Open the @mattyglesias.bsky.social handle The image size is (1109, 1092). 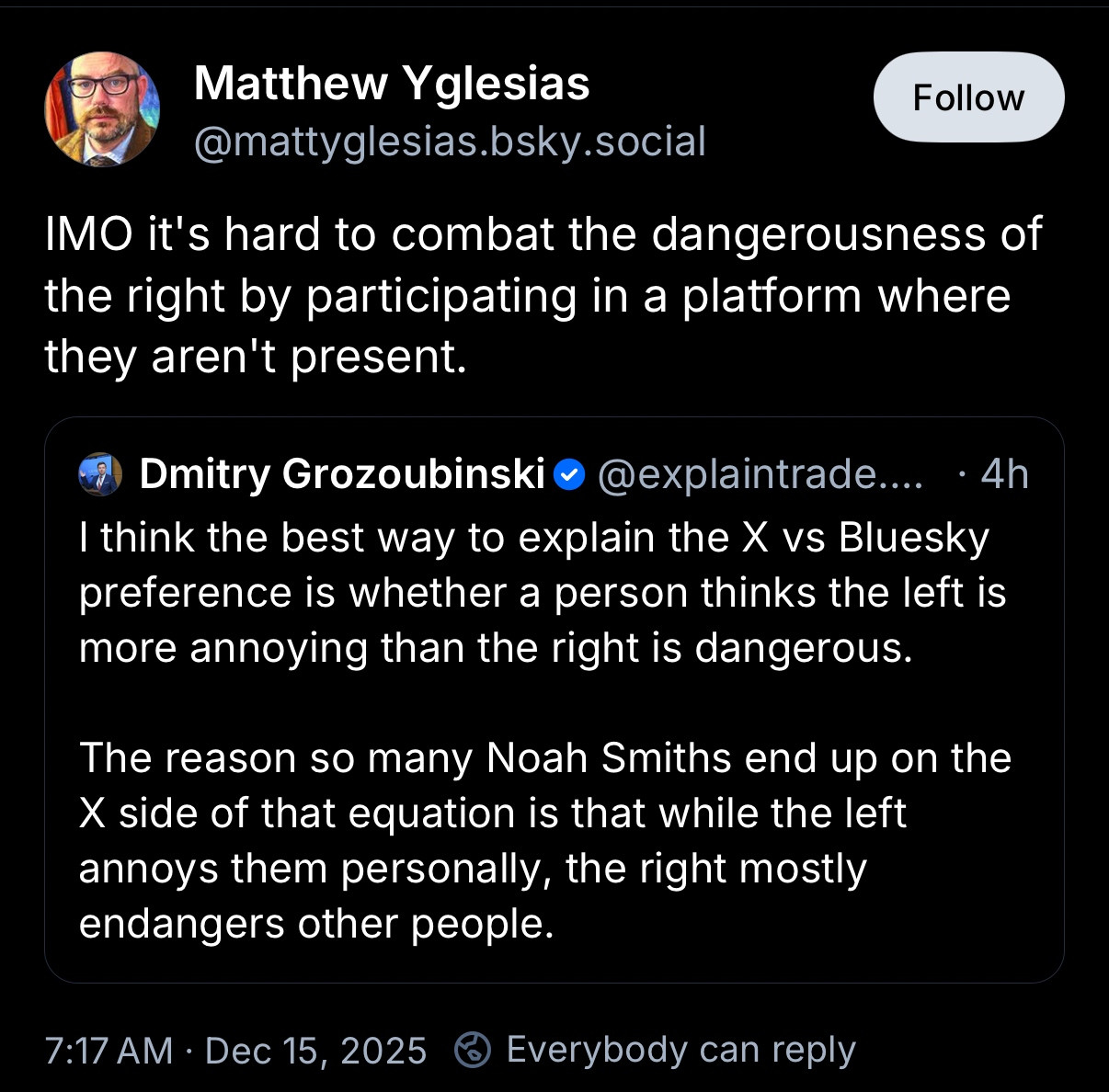pyautogui.click(x=450, y=142)
